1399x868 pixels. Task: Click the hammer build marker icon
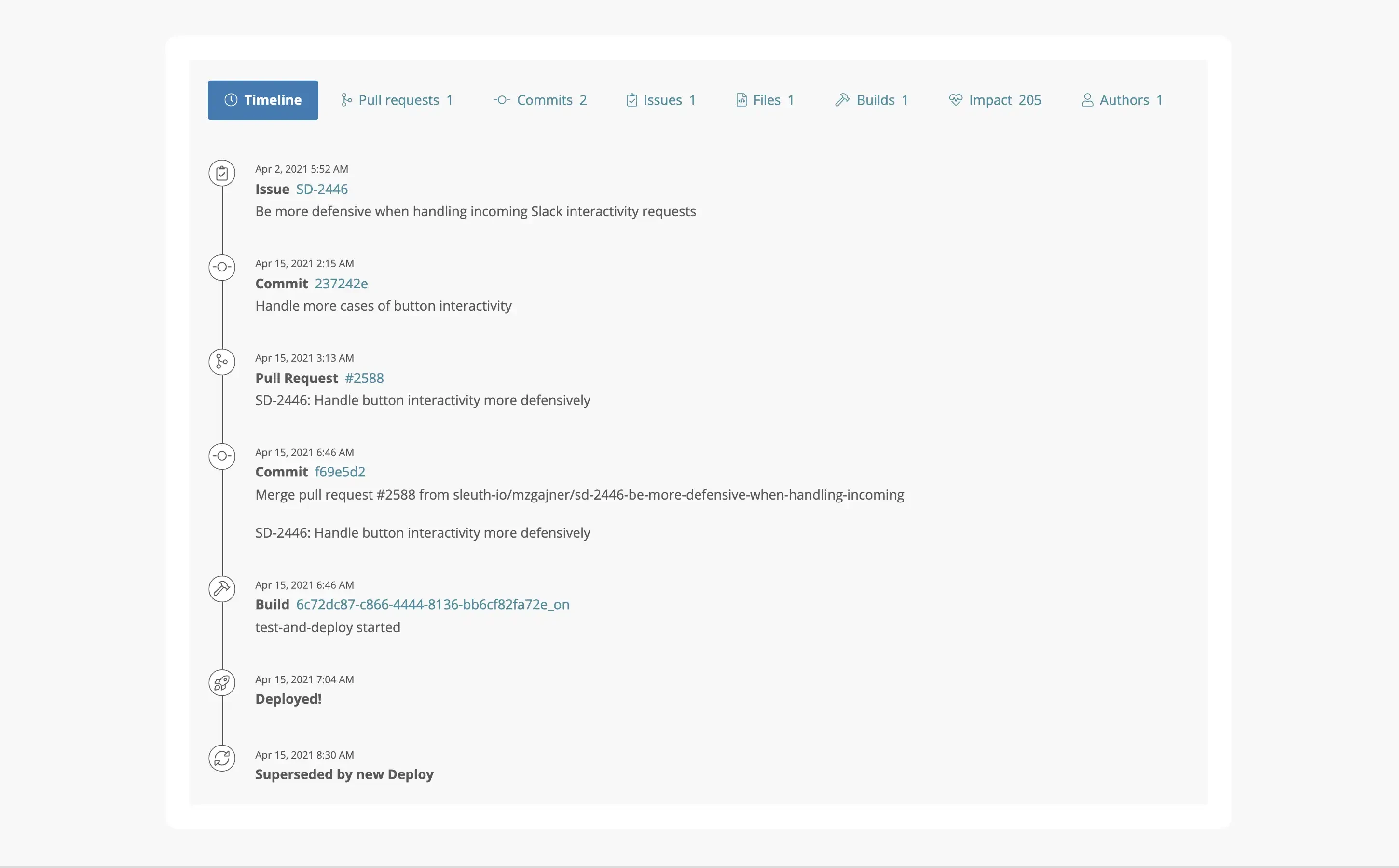tap(222, 588)
